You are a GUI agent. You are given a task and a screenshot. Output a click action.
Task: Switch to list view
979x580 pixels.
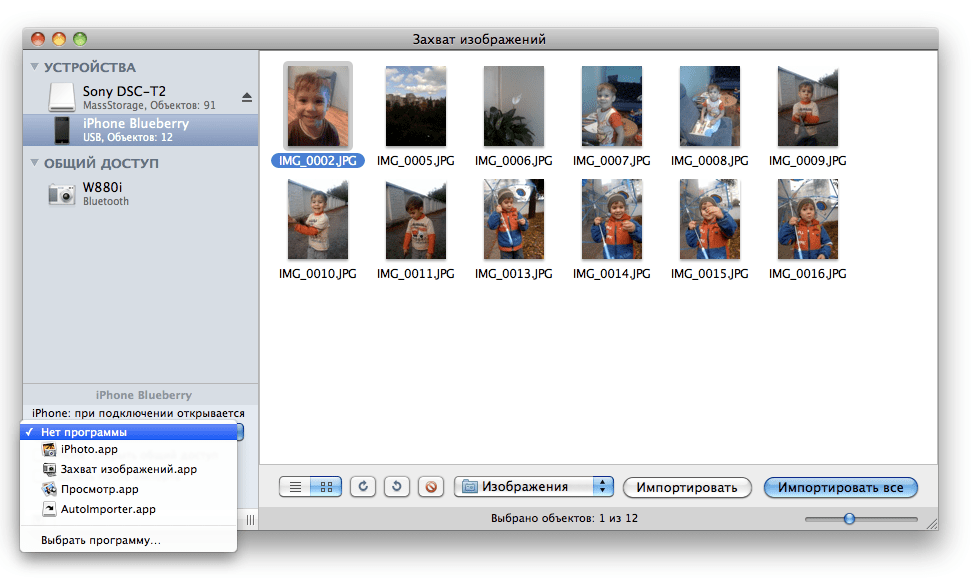click(295, 487)
